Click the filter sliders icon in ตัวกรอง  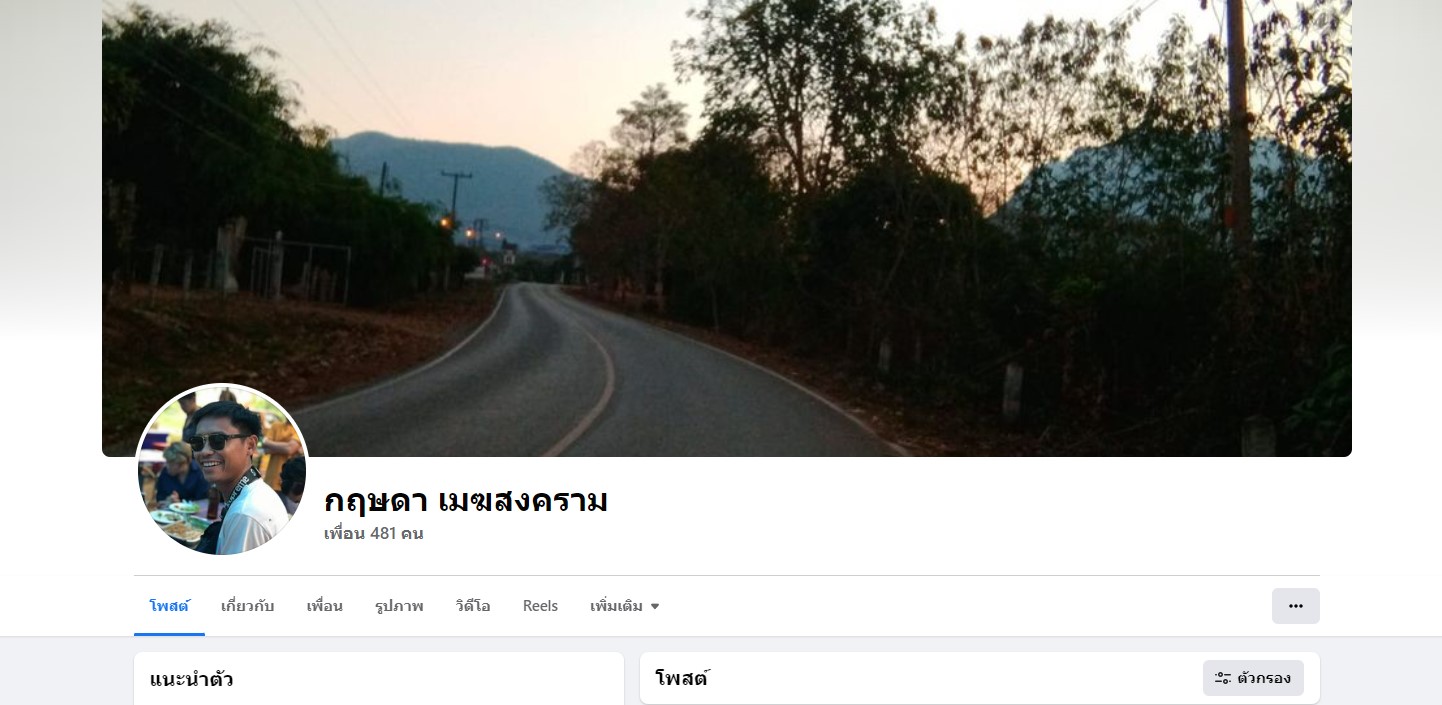(x=1222, y=678)
